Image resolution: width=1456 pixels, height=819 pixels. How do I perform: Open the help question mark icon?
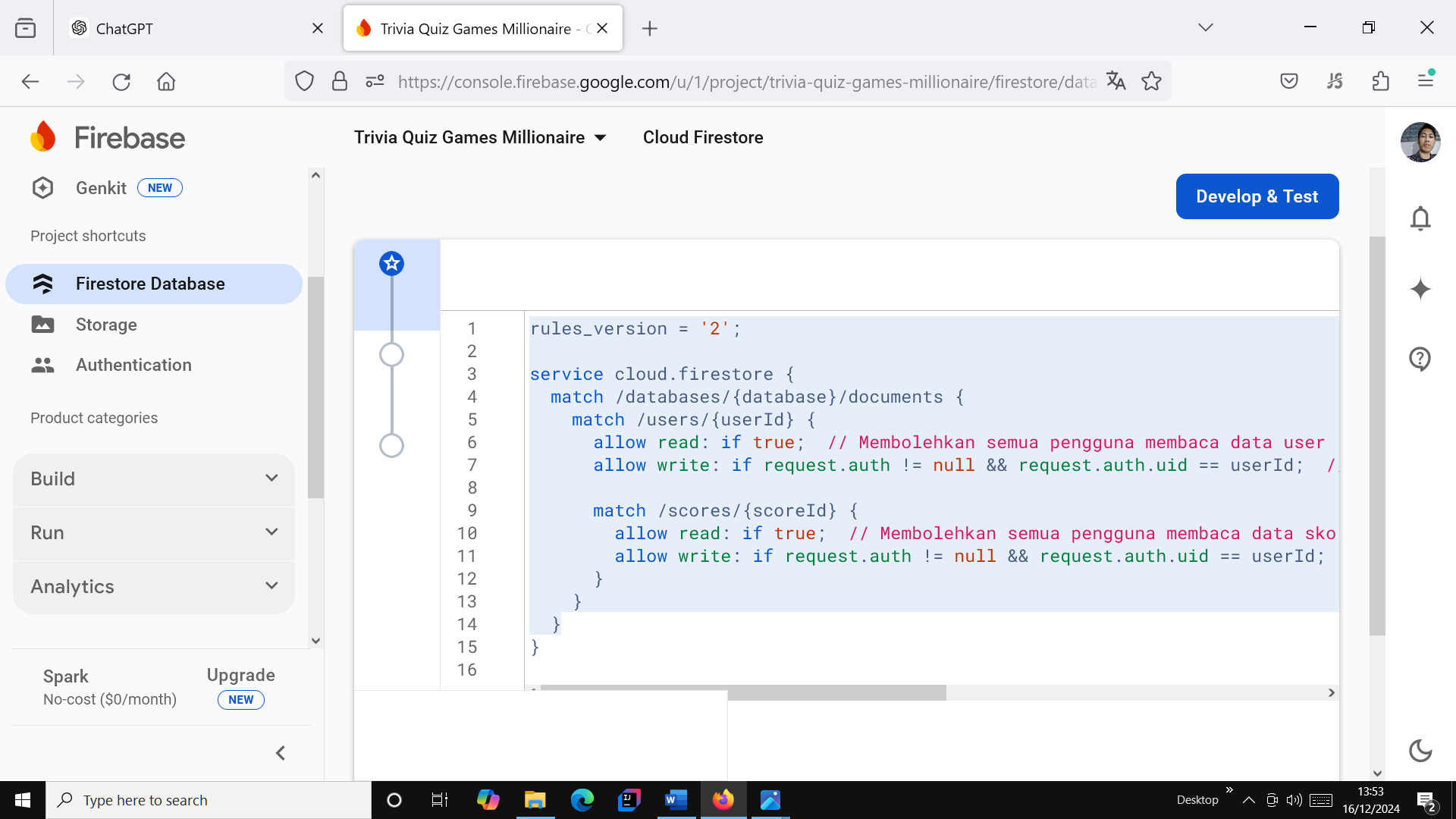coord(1420,359)
